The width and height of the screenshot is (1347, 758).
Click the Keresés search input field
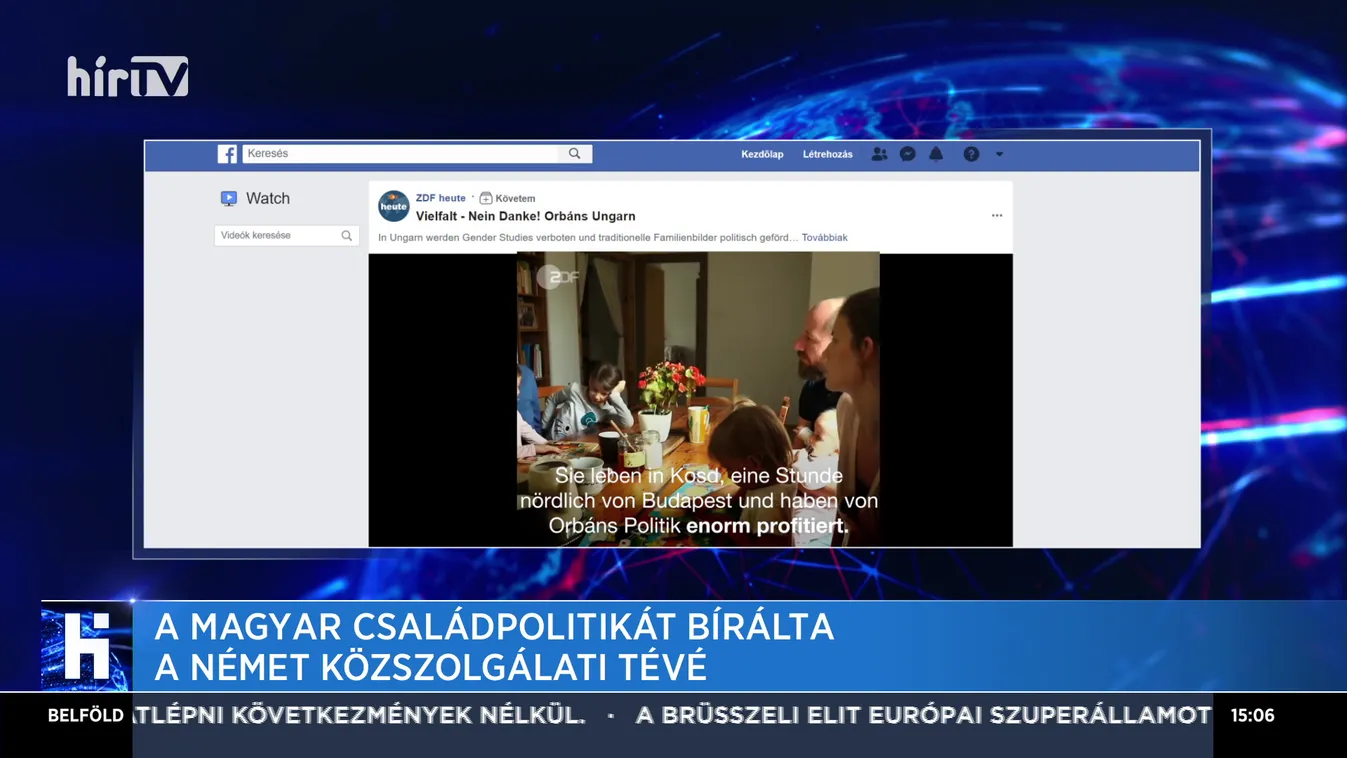point(400,153)
